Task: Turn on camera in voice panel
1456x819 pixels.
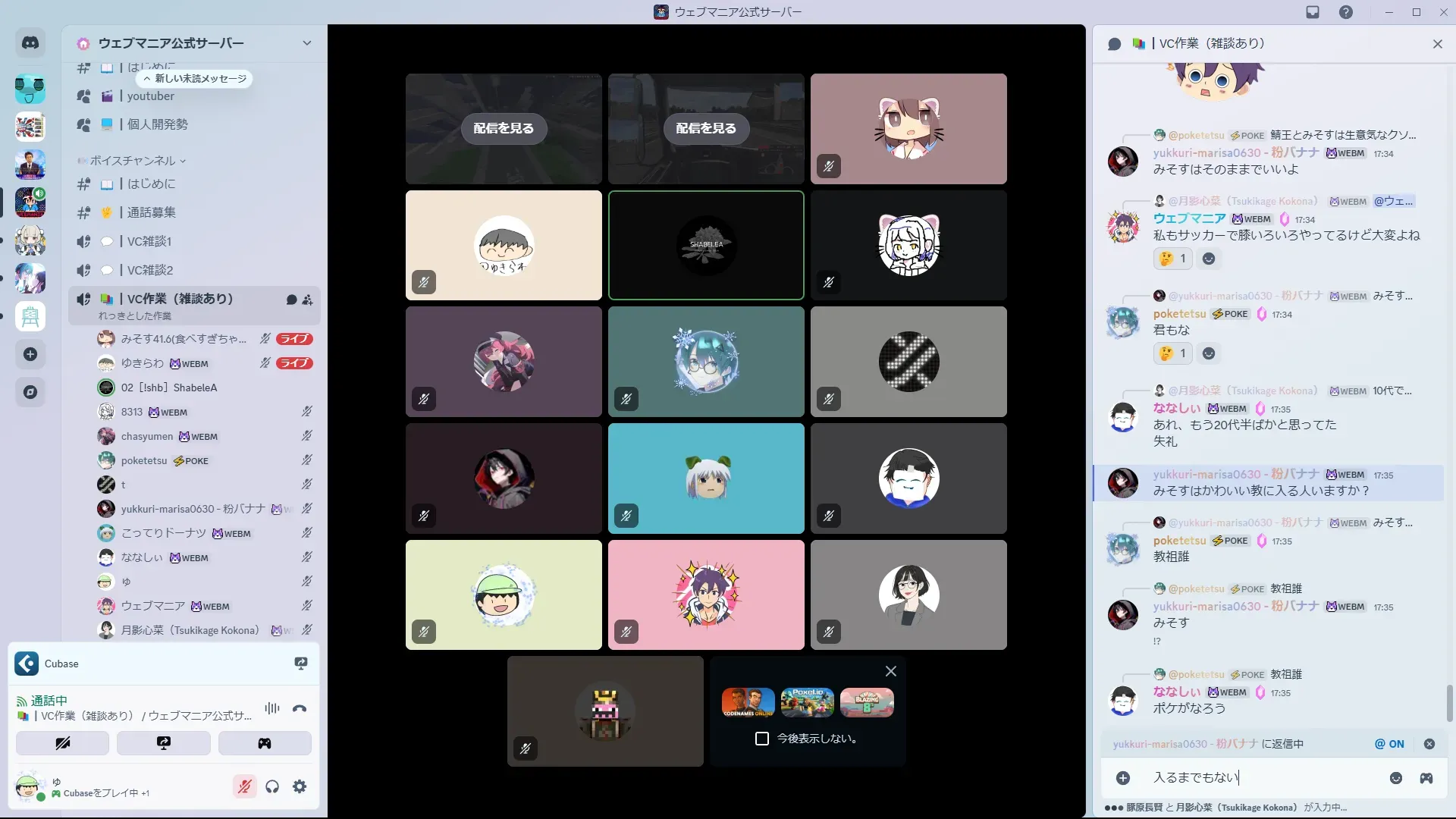Action: point(63,743)
